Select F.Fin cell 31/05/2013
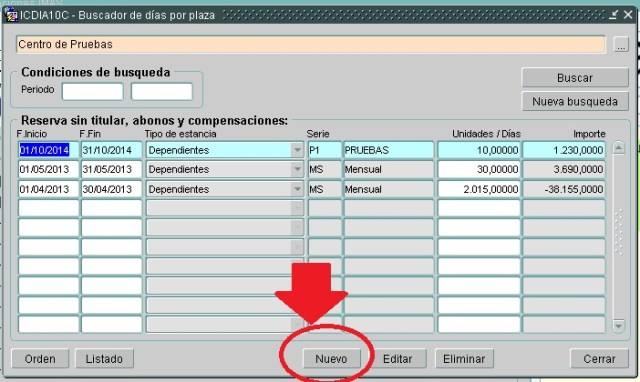This screenshot has width=640, height=382. [x=112, y=169]
